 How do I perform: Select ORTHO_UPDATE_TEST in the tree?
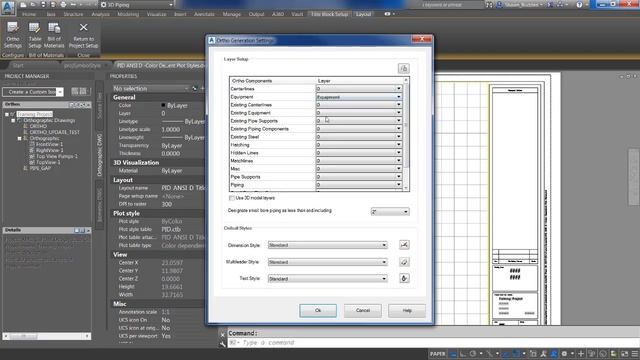pos(54,132)
